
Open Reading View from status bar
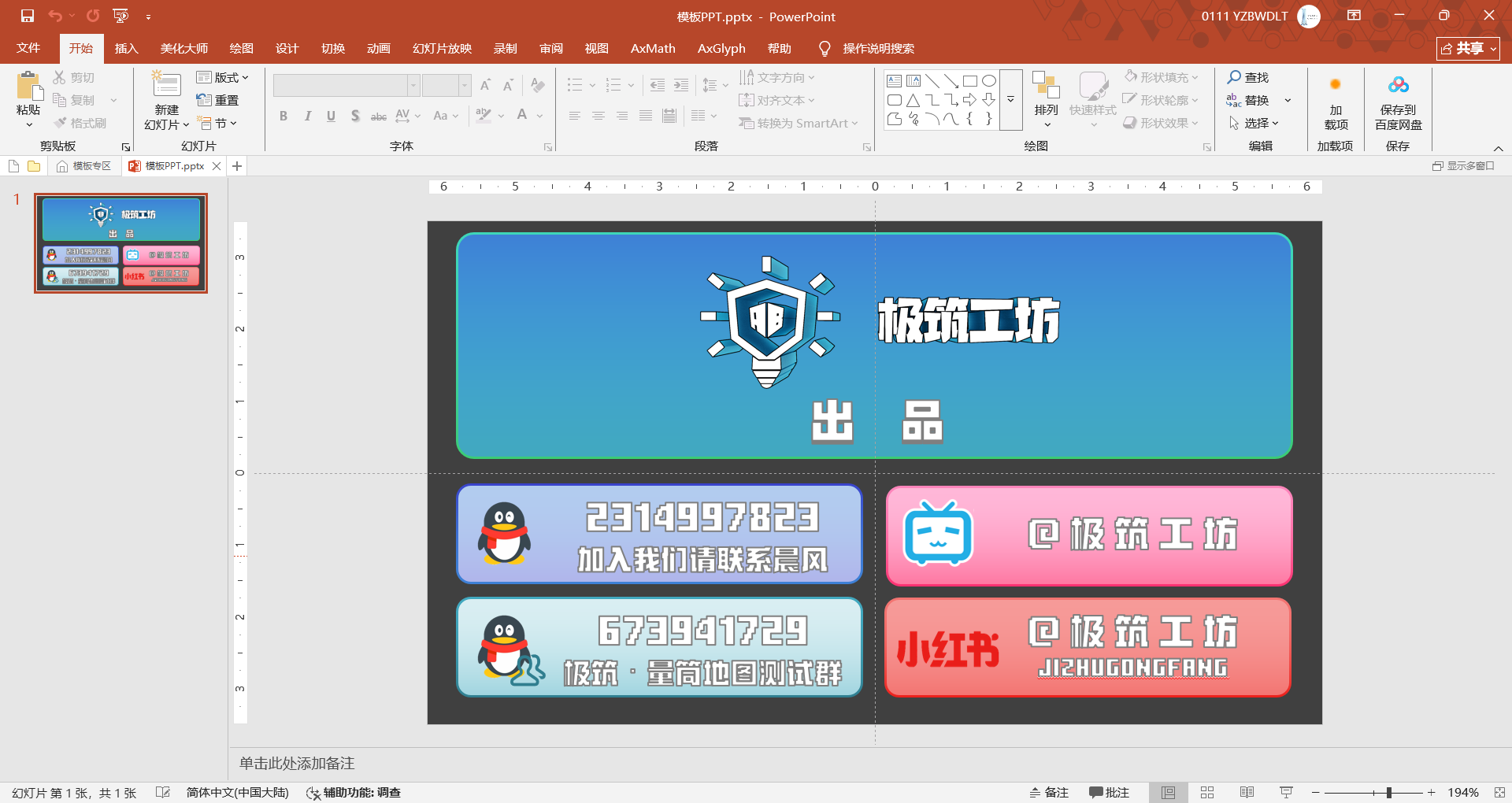pos(1247,792)
